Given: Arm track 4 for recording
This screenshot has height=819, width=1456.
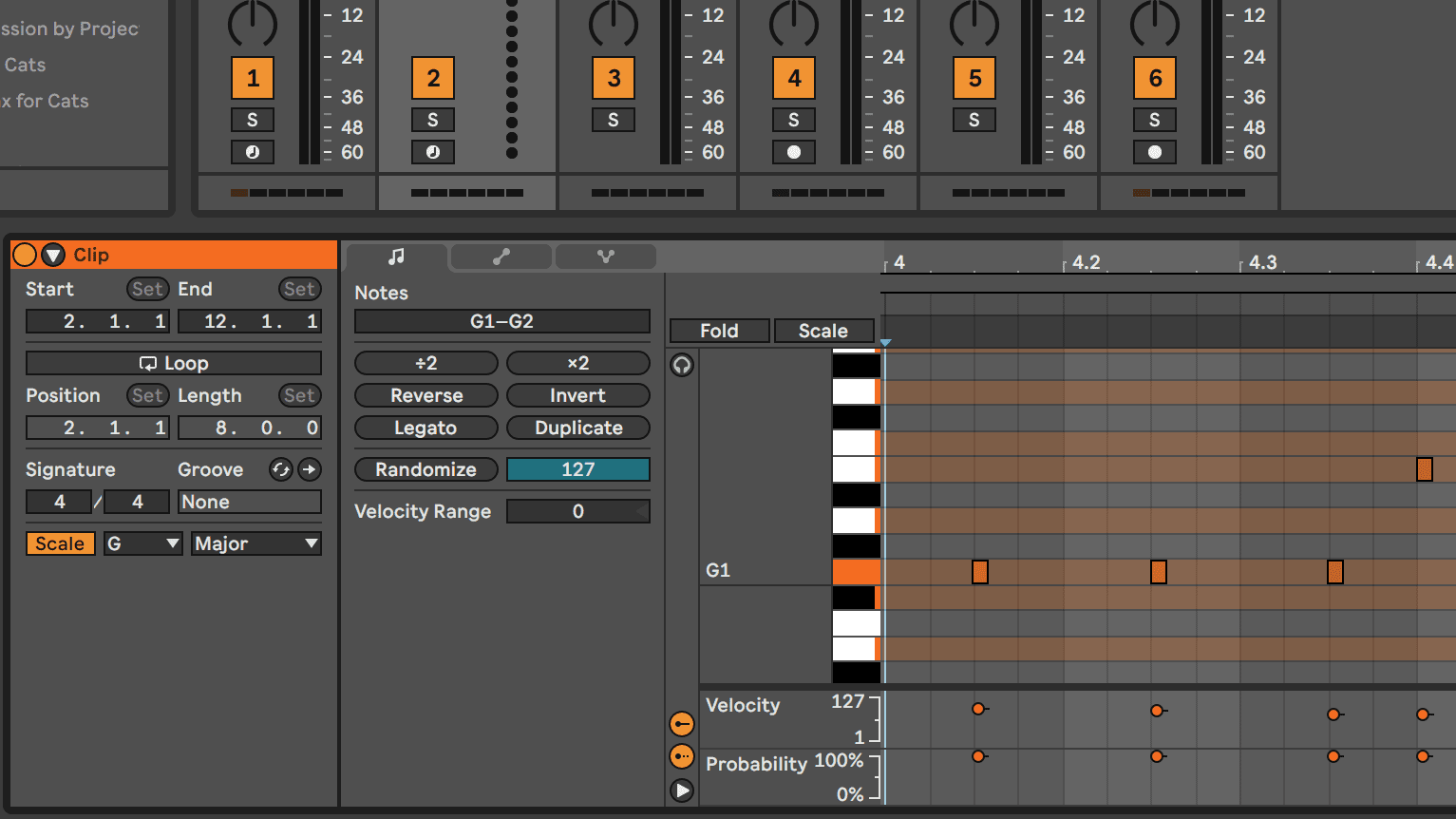Looking at the screenshot, I should pyautogui.click(x=794, y=152).
